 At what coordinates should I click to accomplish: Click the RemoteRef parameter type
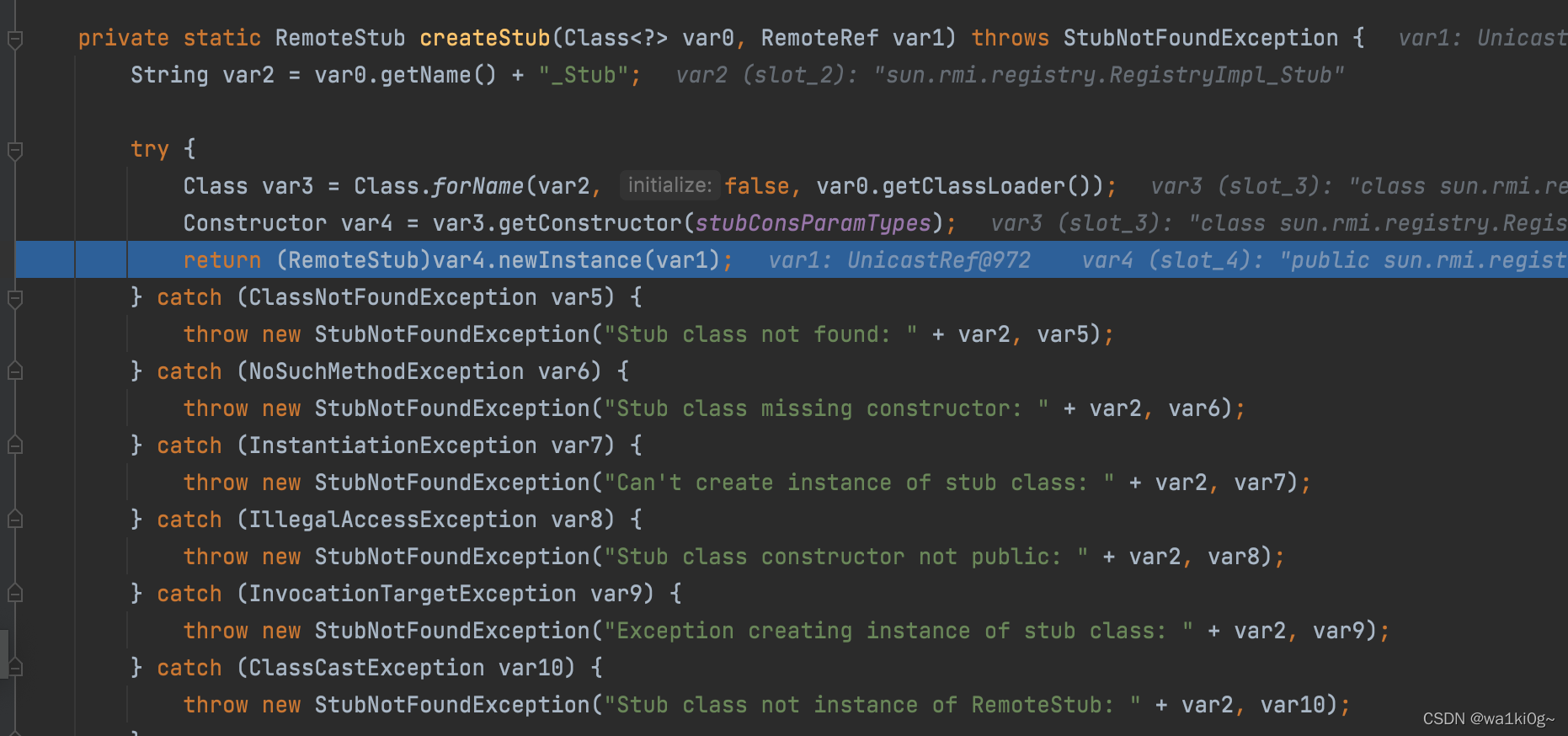coord(819,38)
